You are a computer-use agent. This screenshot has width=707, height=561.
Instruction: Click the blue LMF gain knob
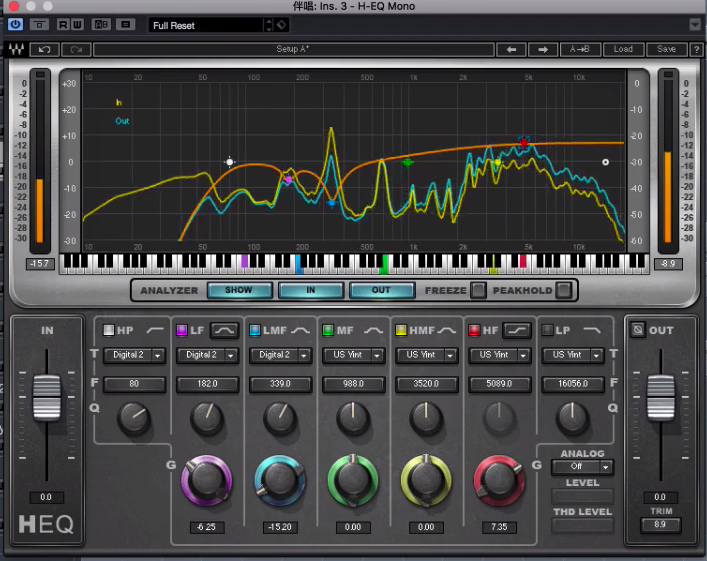(280, 480)
